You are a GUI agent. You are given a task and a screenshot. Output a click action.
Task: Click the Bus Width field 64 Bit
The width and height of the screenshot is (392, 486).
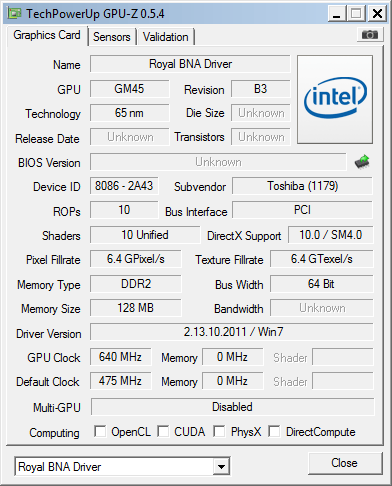click(322, 284)
